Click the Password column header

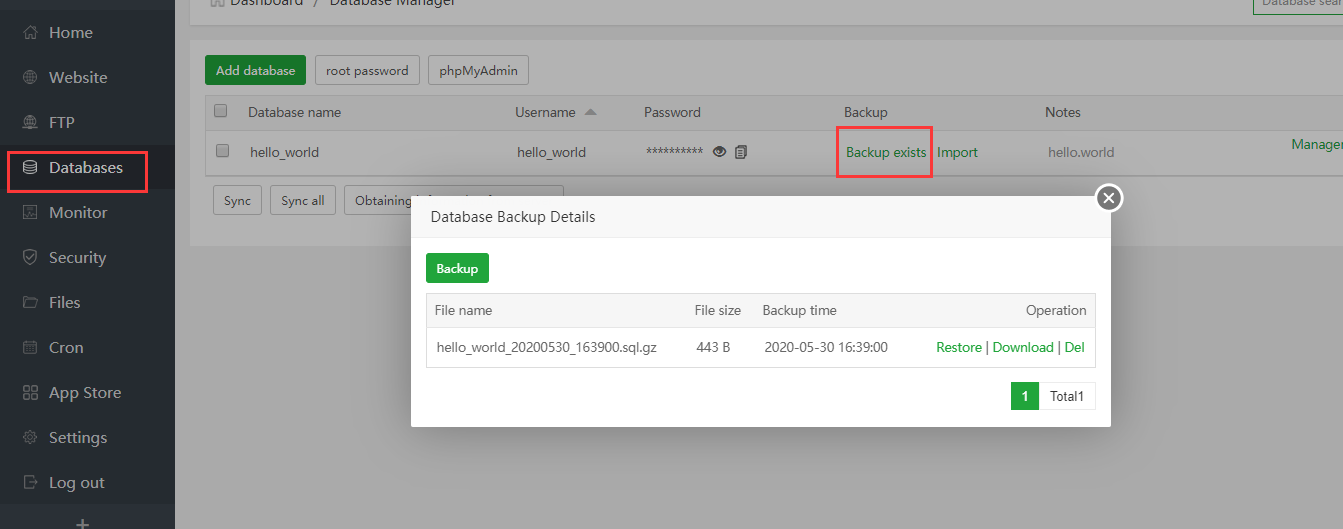click(x=672, y=112)
